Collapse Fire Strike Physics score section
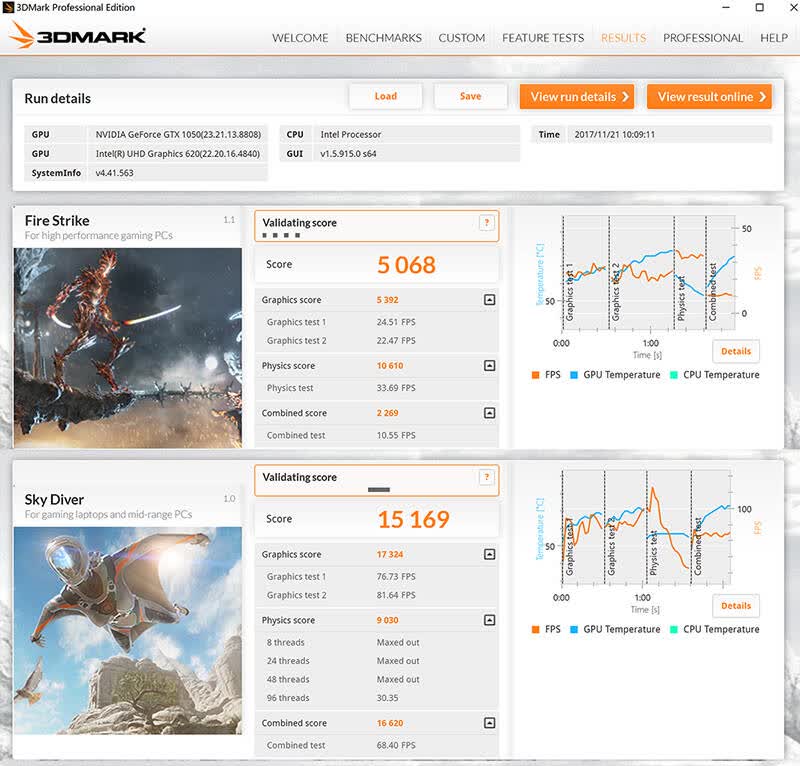The image size is (800, 766). click(489, 365)
